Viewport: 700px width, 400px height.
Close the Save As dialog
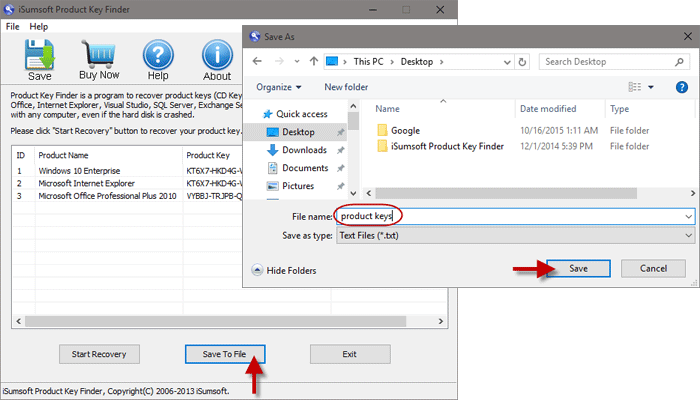coord(688,37)
